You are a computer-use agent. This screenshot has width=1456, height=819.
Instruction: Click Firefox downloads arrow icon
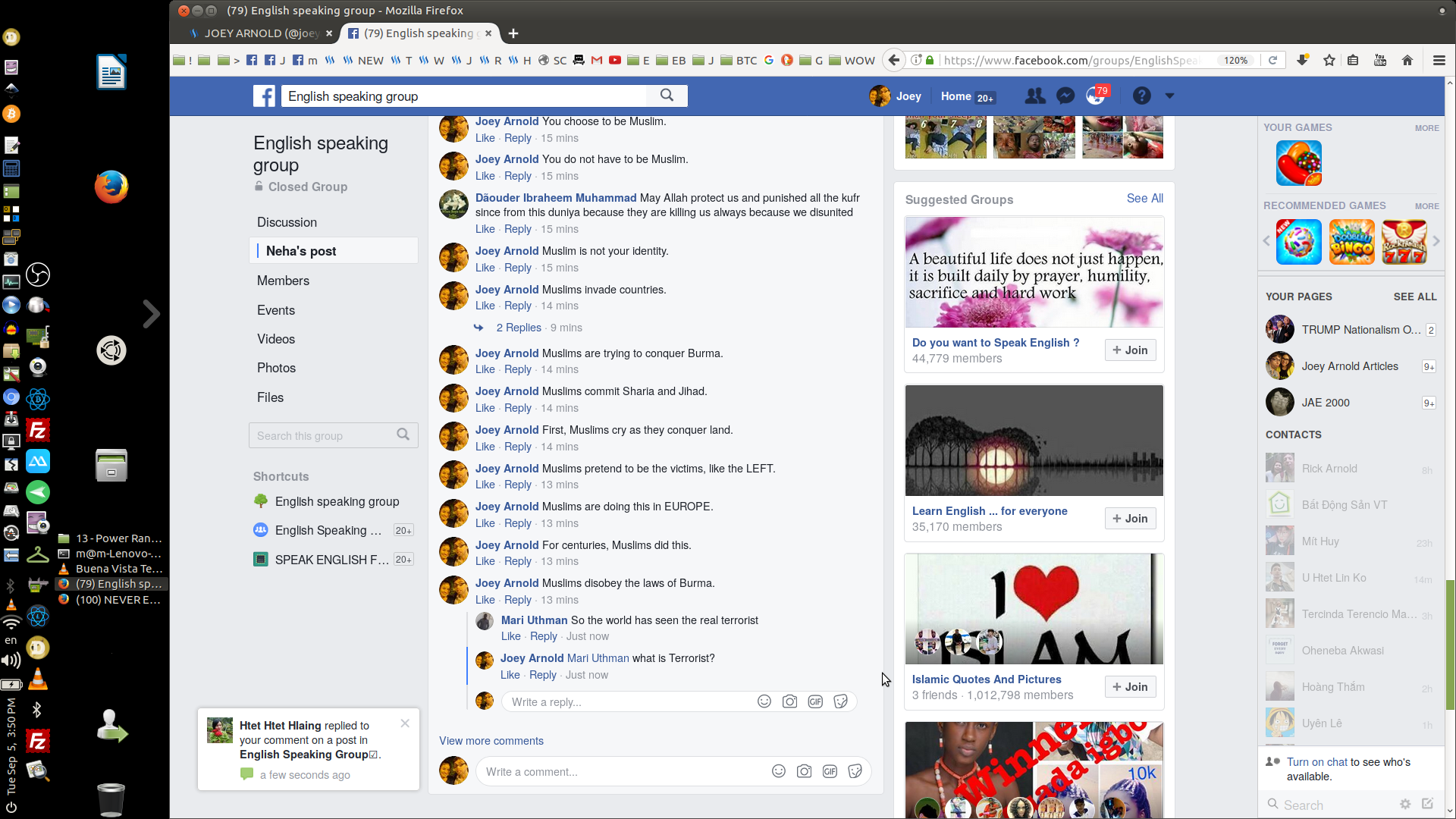(1303, 60)
